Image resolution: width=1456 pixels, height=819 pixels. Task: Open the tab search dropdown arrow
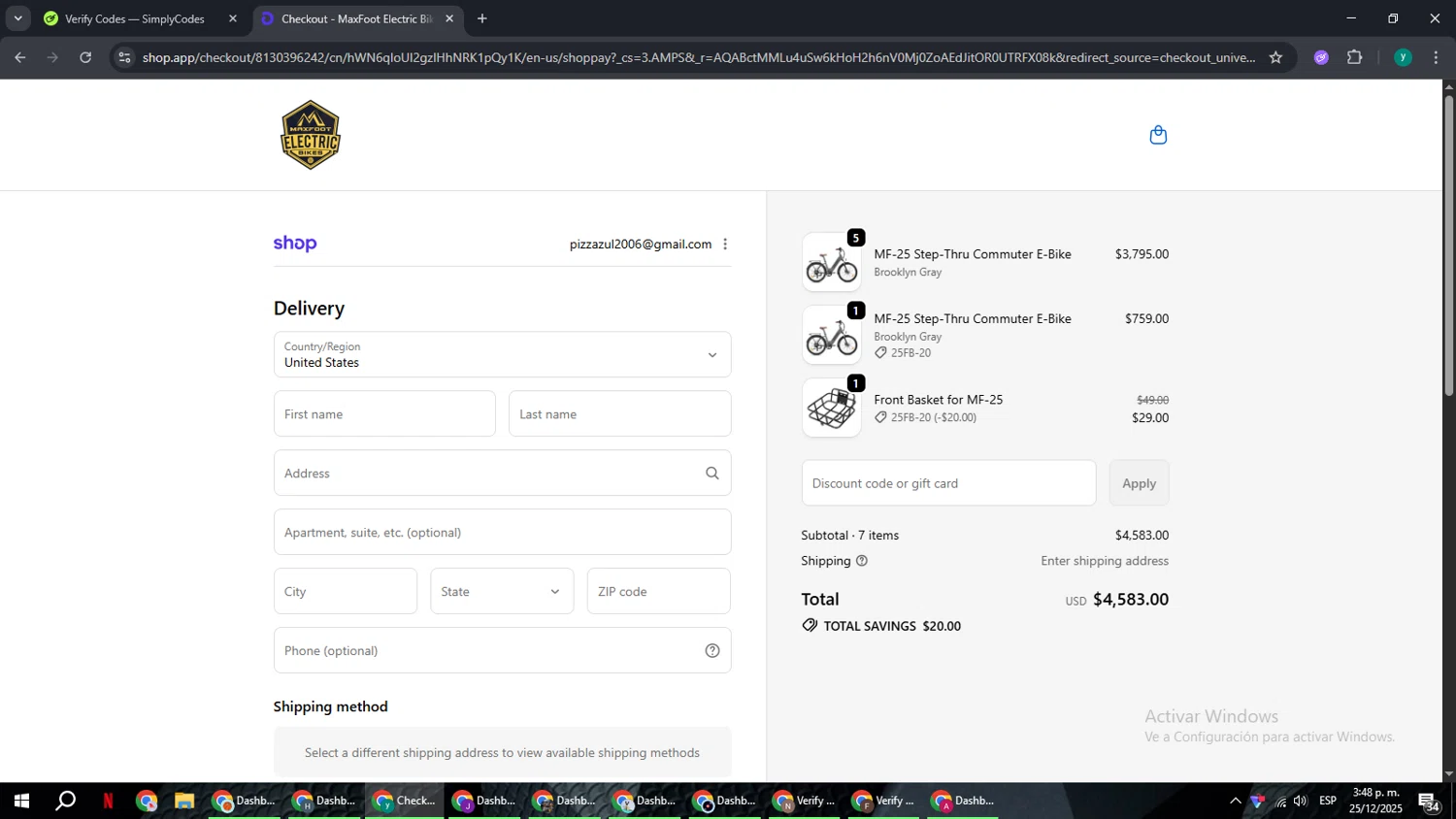point(17,18)
